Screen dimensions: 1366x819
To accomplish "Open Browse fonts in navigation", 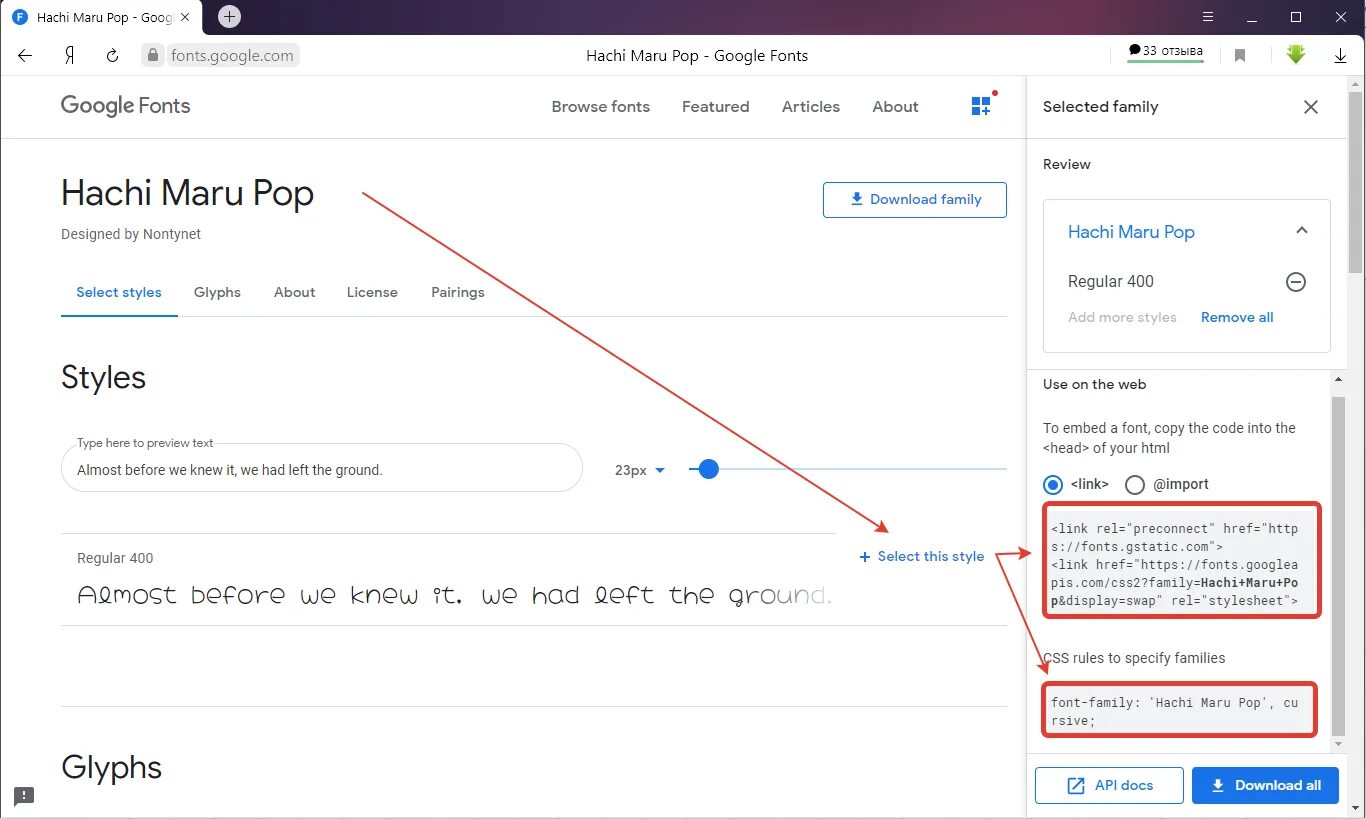I will tap(601, 106).
